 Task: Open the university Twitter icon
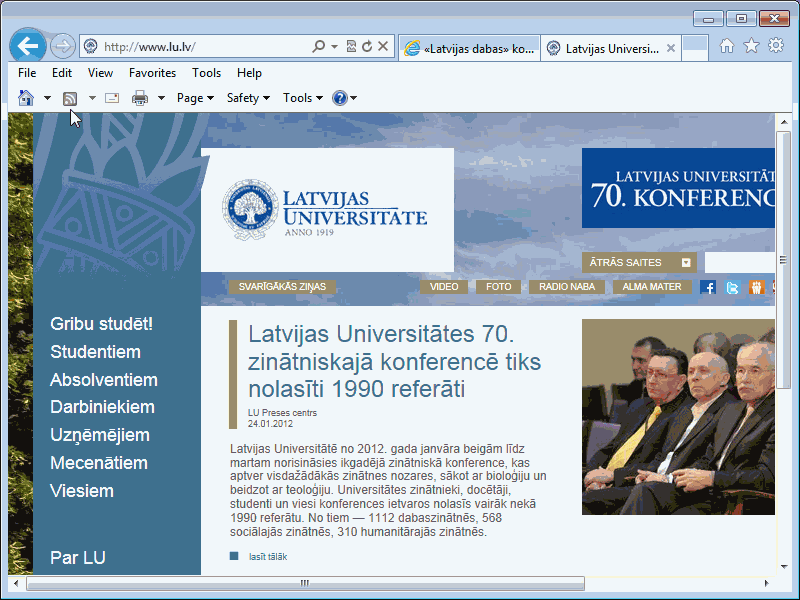coord(732,287)
